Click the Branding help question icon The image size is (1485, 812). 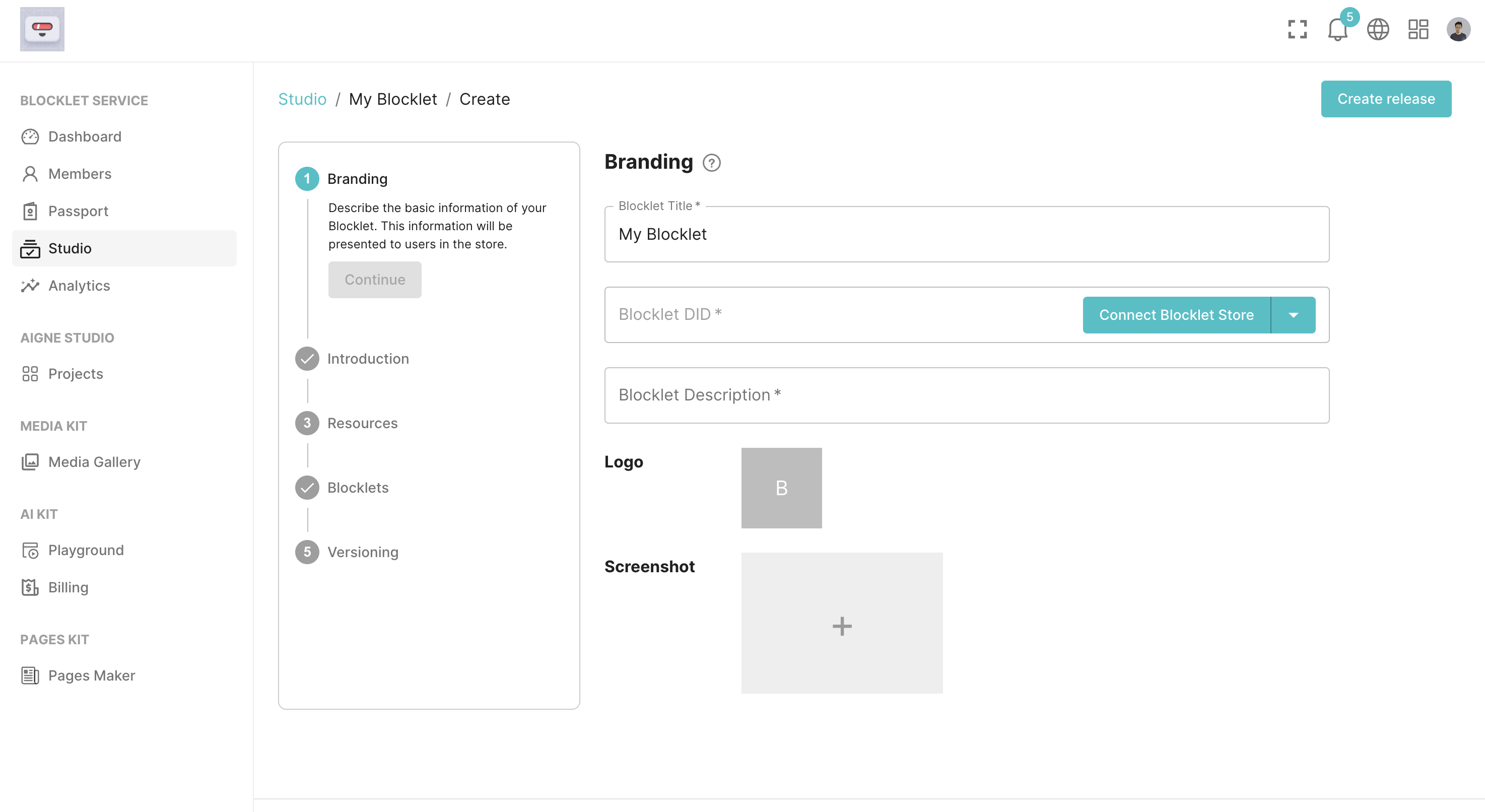(711, 163)
